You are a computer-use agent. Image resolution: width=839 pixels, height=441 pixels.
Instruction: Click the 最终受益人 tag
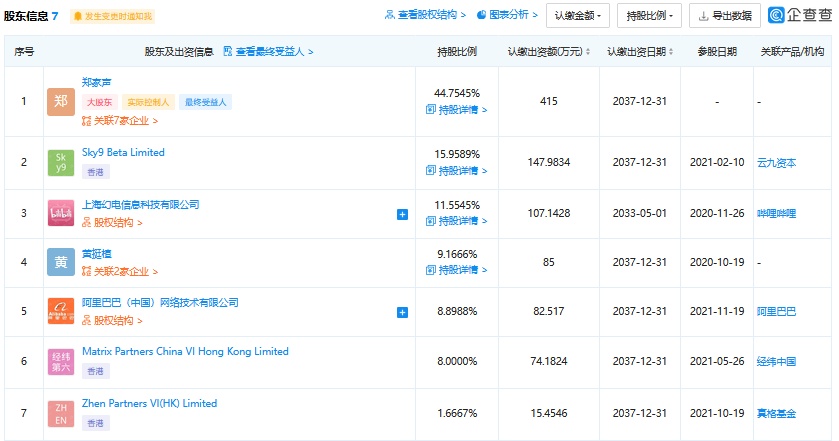coord(205,102)
